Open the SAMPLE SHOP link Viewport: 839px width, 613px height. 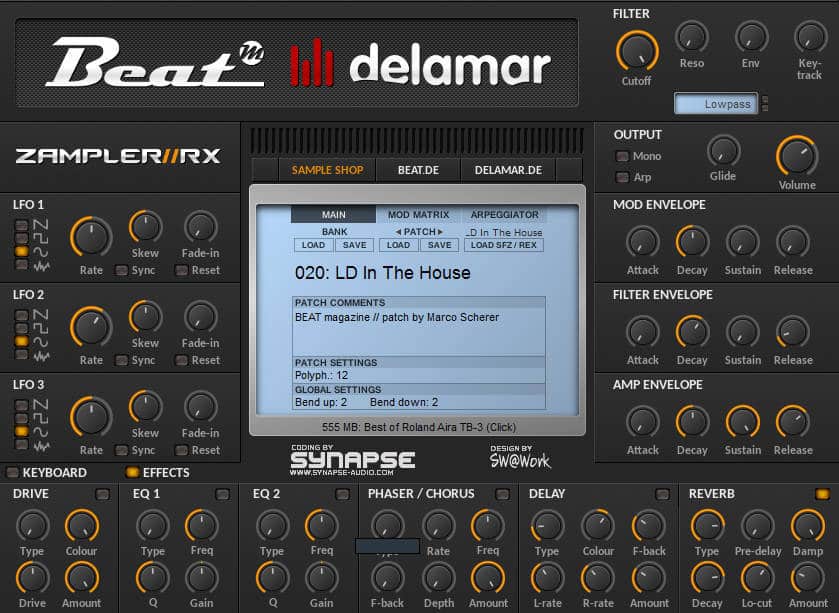coord(327,170)
